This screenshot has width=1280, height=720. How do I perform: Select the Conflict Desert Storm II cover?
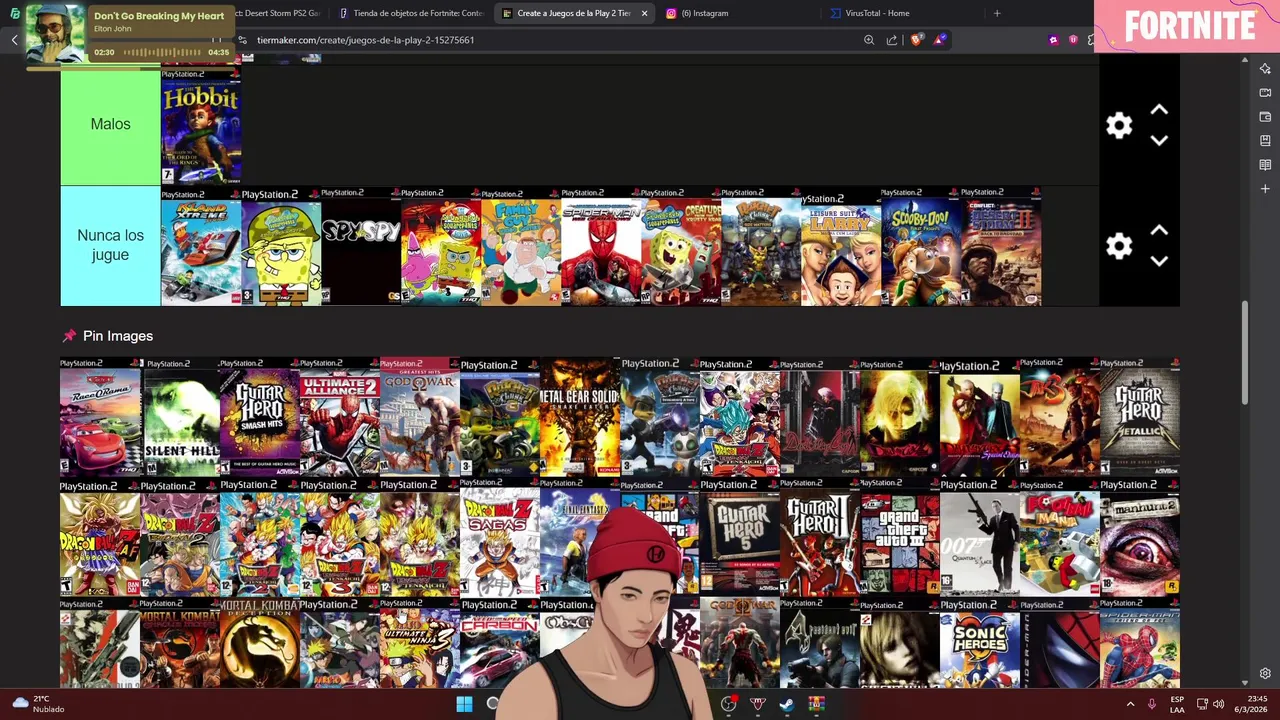coord(1001,246)
